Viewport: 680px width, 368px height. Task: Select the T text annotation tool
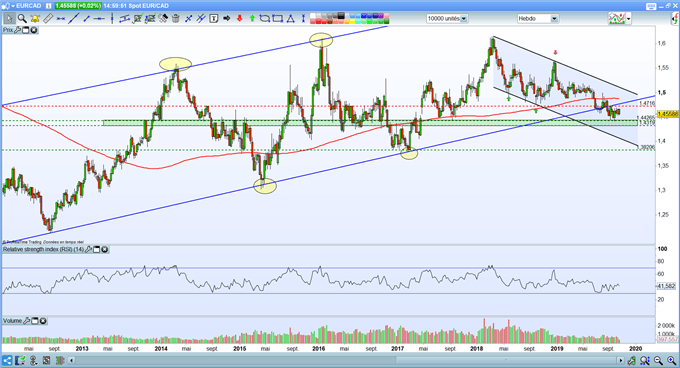point(213,19)
